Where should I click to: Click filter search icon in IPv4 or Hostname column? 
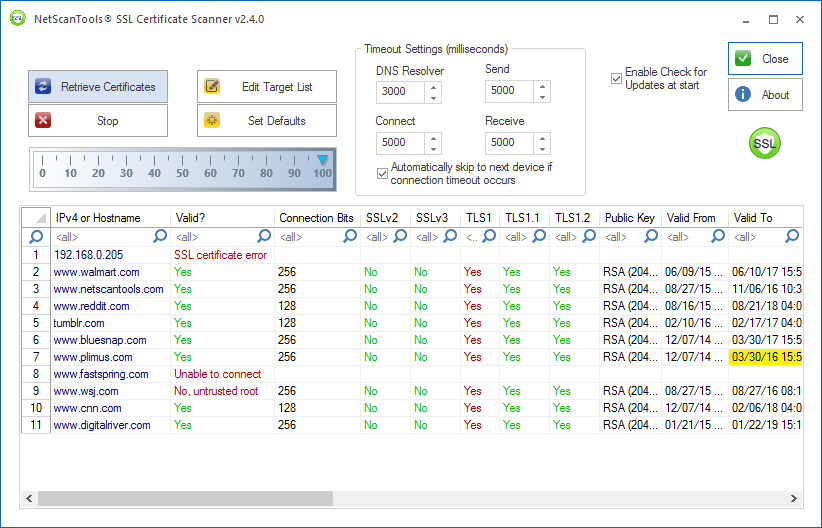[160, 236]
